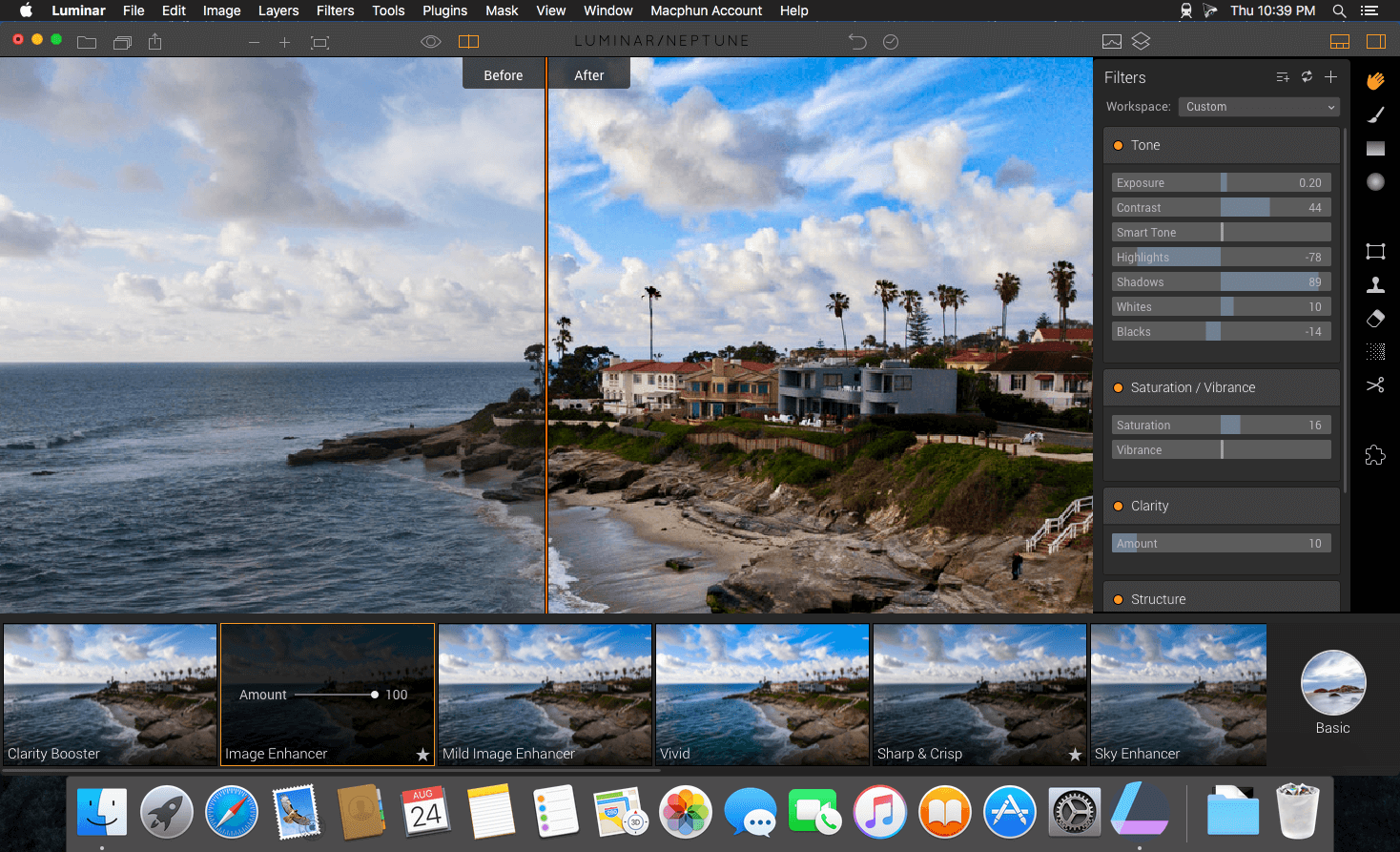
Task: Toggle favorite star on Image Enhancer preset
Action: tap(422, 755)
